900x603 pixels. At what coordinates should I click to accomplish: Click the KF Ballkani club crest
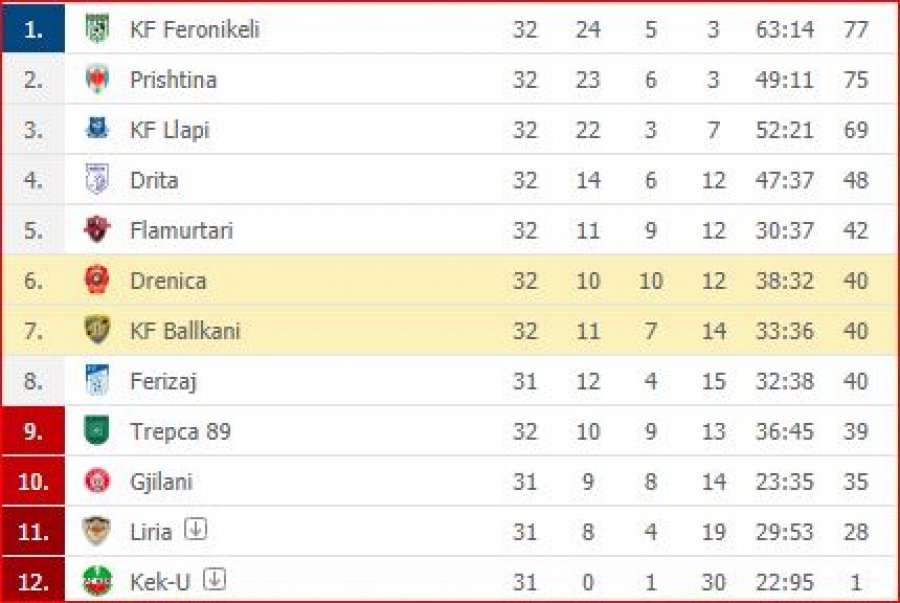tap(97, 330)
